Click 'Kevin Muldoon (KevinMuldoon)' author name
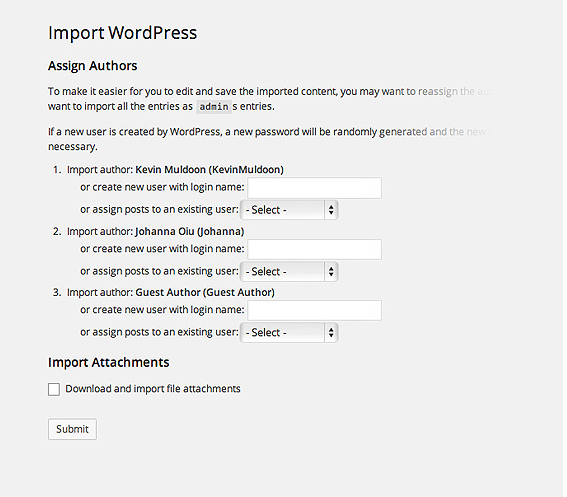This screenshot has width=567, height=497. click(x=209, y=170)
